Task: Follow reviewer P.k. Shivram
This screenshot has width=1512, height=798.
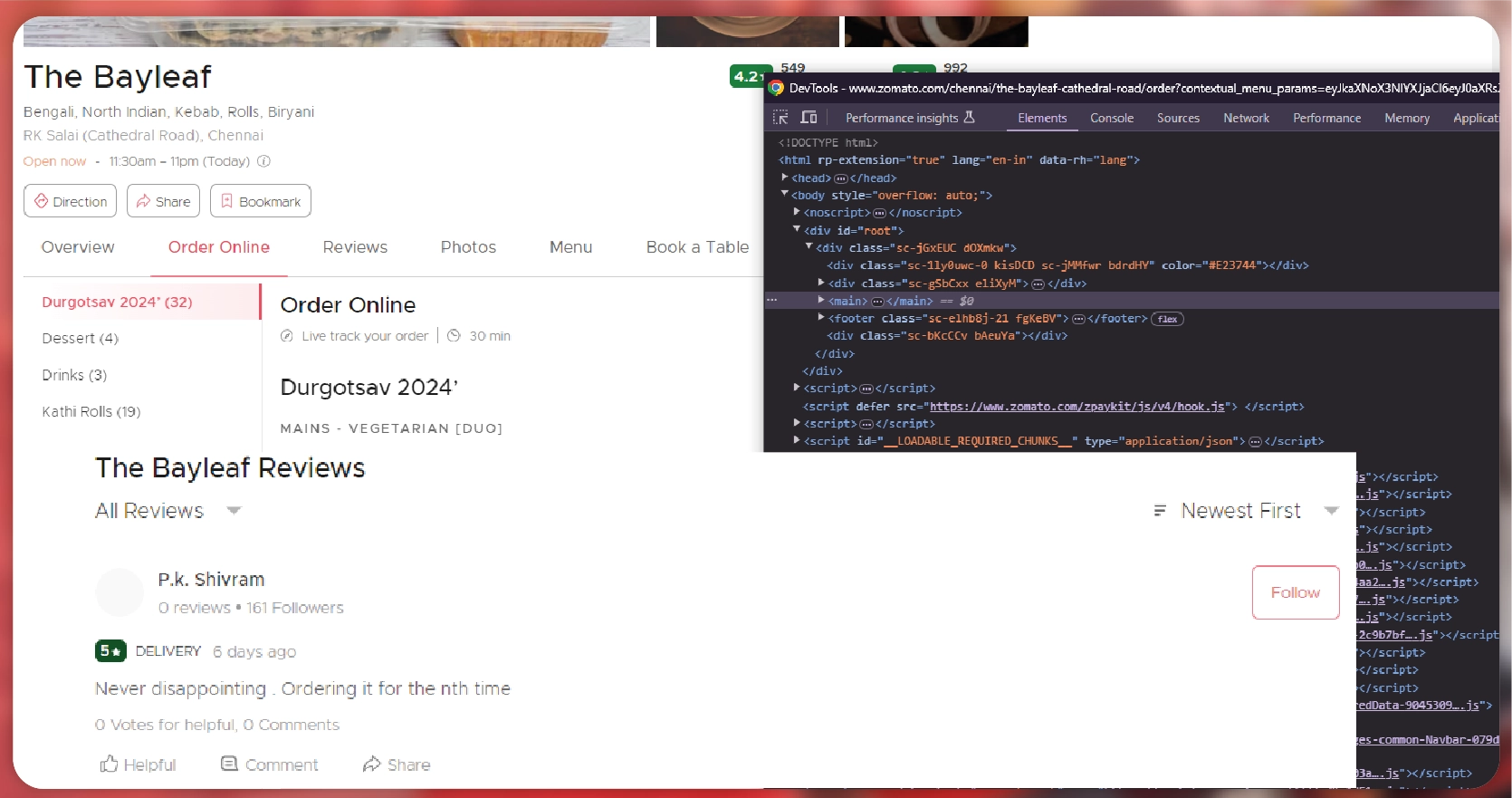Action: click(x=1296, y=592)
